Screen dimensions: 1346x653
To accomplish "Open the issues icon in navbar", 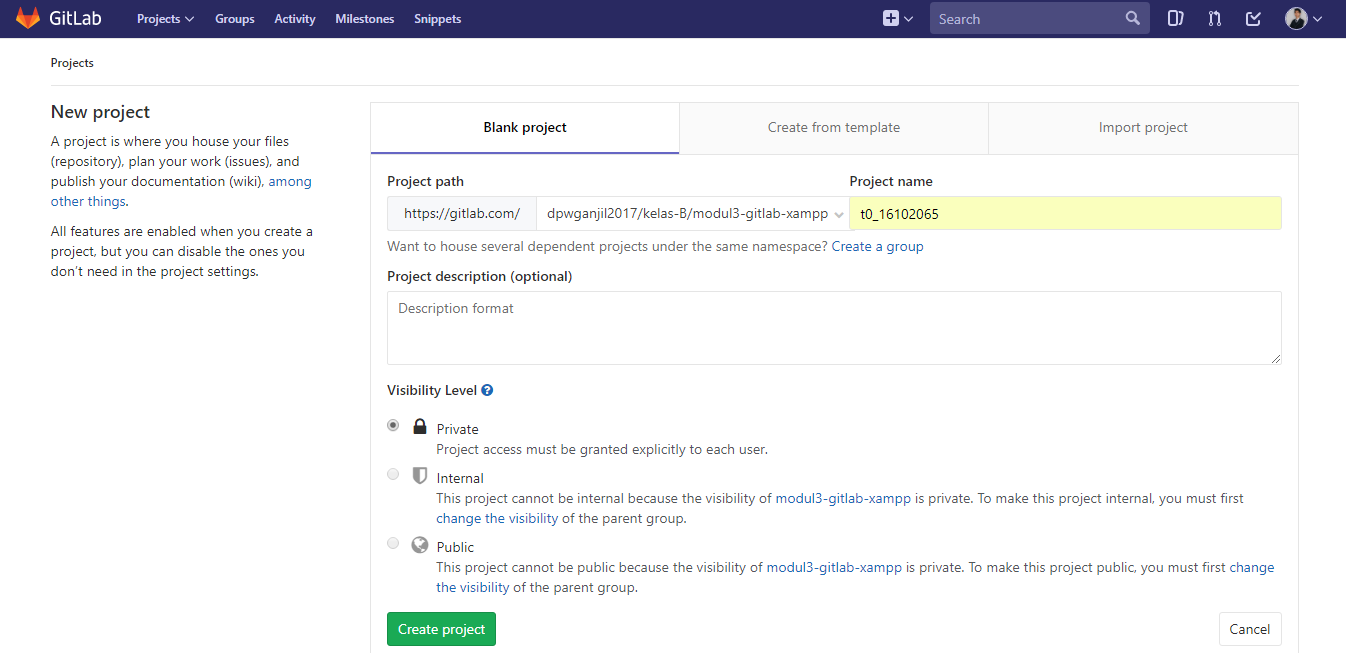I will tap(1177, 18).
